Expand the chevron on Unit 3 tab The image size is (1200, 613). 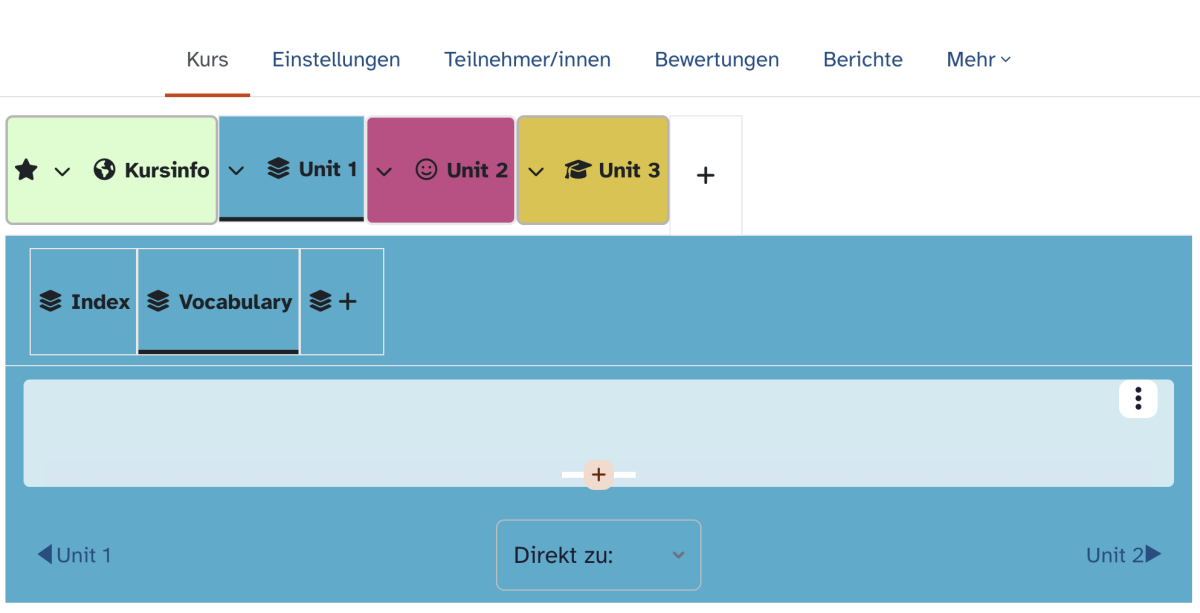(536, 171)
